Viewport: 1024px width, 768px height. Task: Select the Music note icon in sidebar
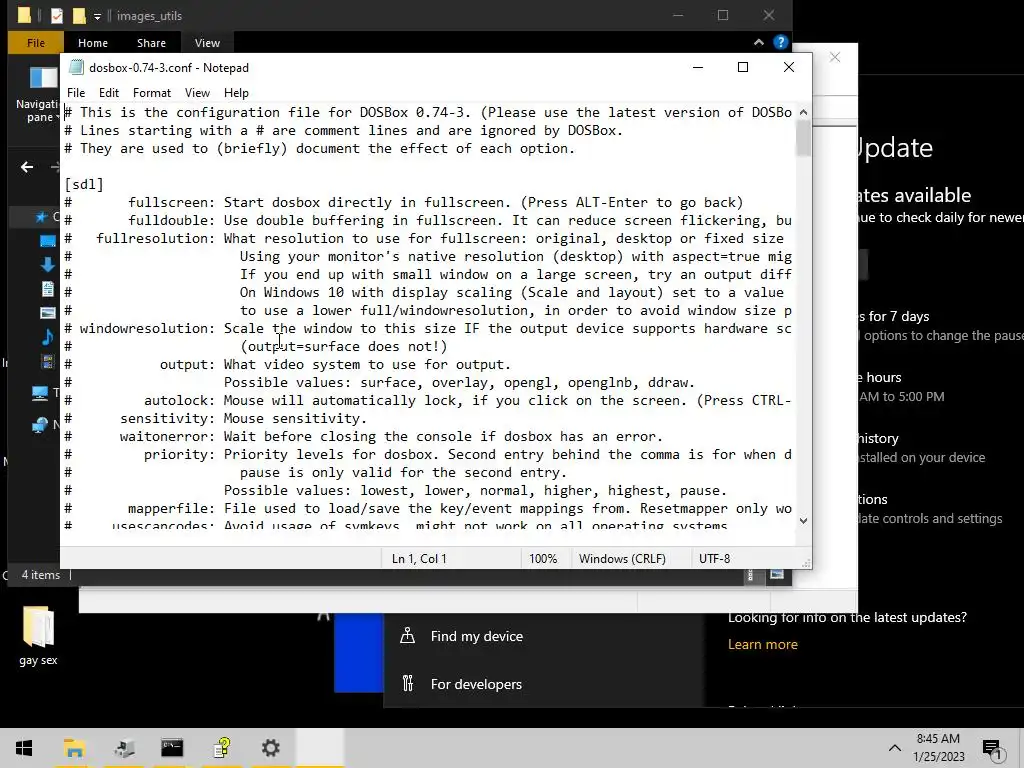[48, 337]
